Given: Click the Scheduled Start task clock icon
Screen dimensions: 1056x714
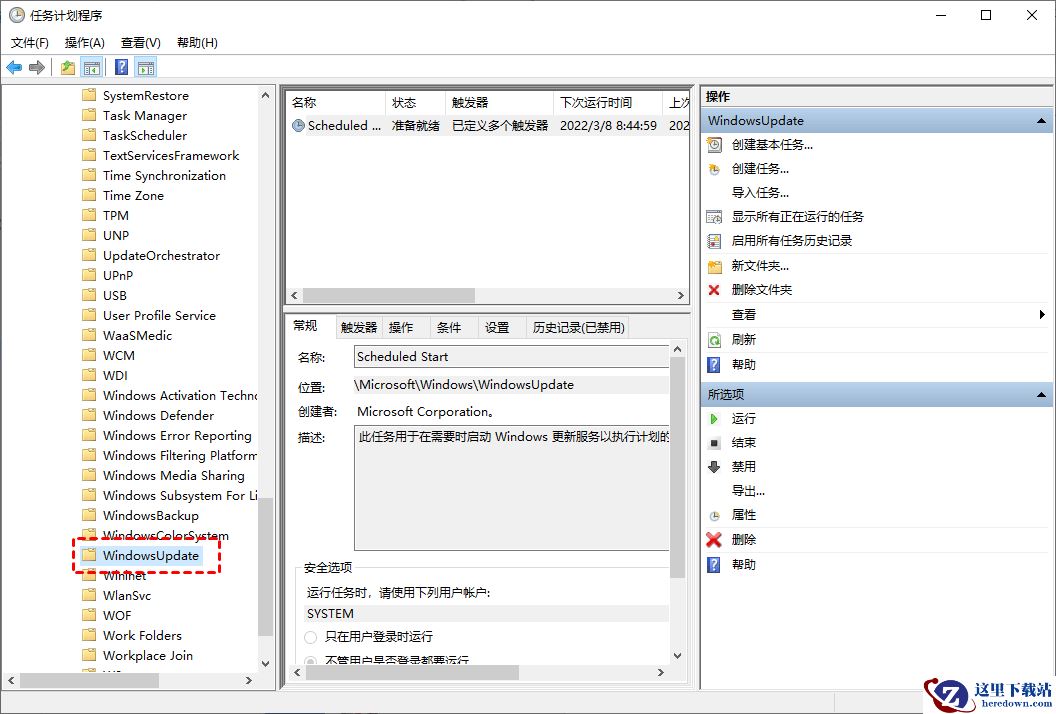Looking at the screenshot, I should [298, 126].
